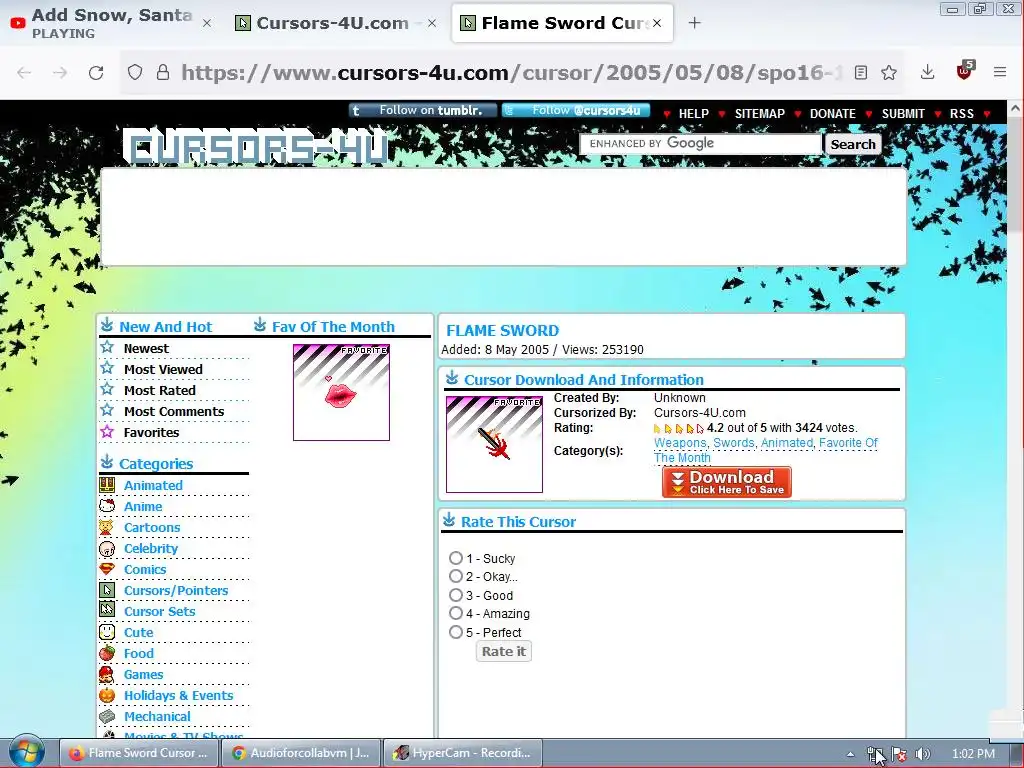Close the Add Snow, Santa tab

[x=206, y=23]
